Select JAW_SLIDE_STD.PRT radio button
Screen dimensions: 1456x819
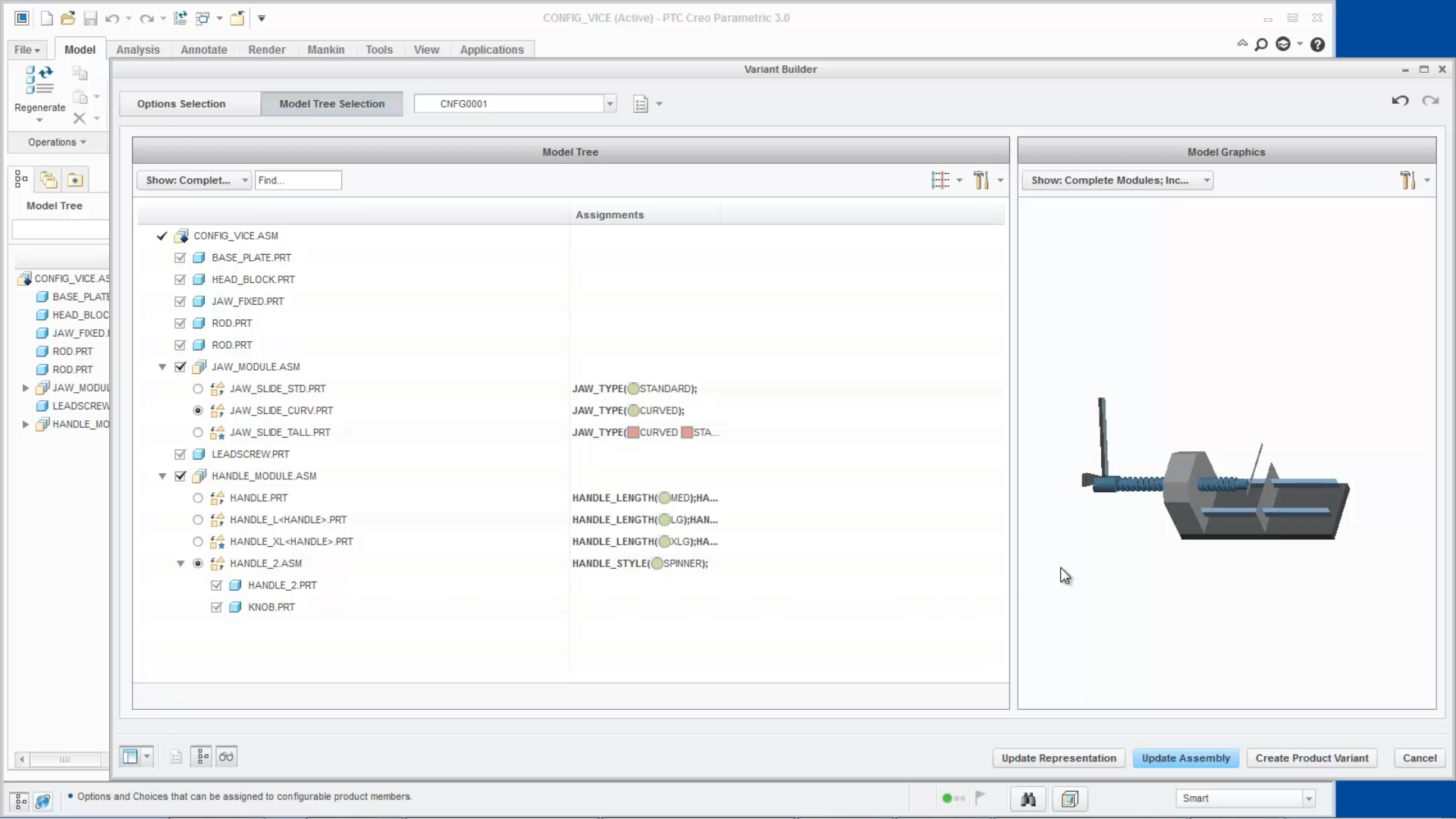(198, 389)
